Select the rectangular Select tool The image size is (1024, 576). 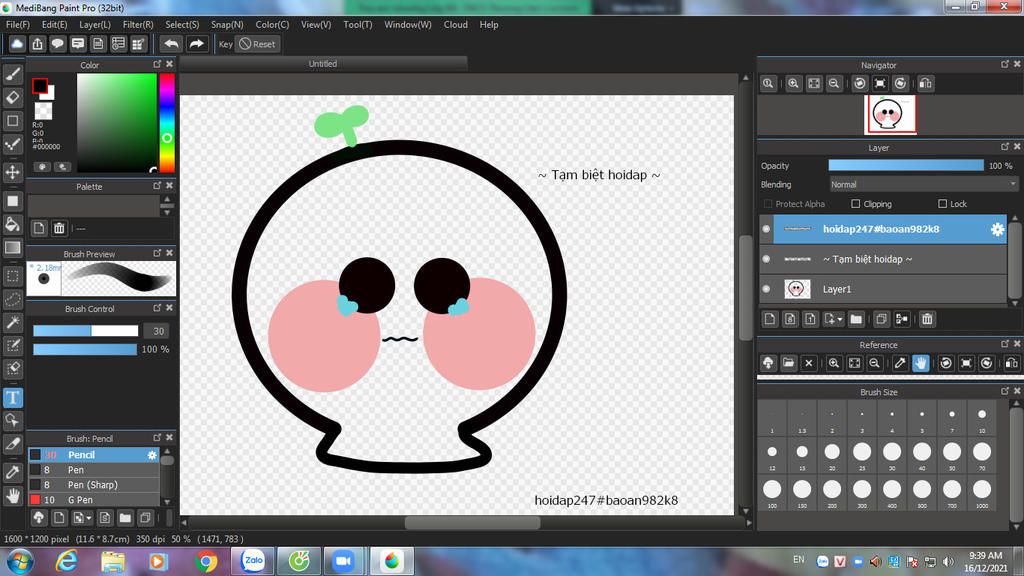(x=12, y=276)
